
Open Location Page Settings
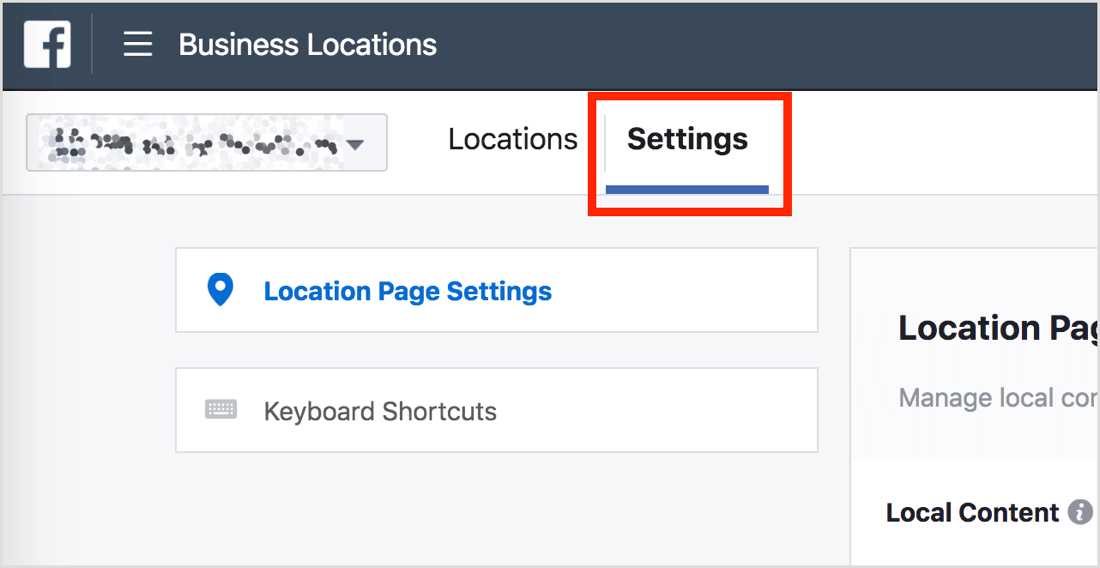[408, 291]
